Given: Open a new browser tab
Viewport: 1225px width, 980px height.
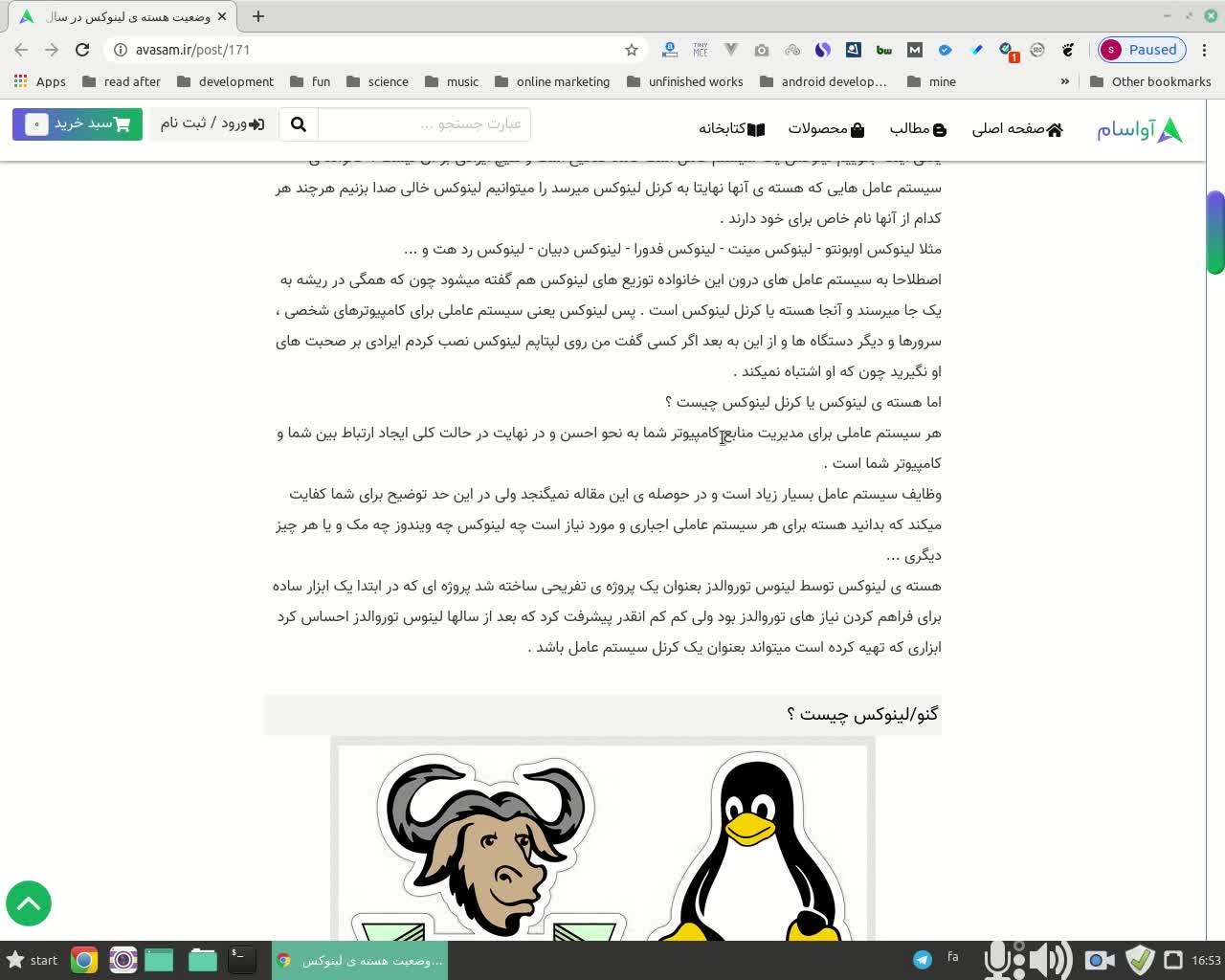Looking at the screenshot, I should (258, 16).
